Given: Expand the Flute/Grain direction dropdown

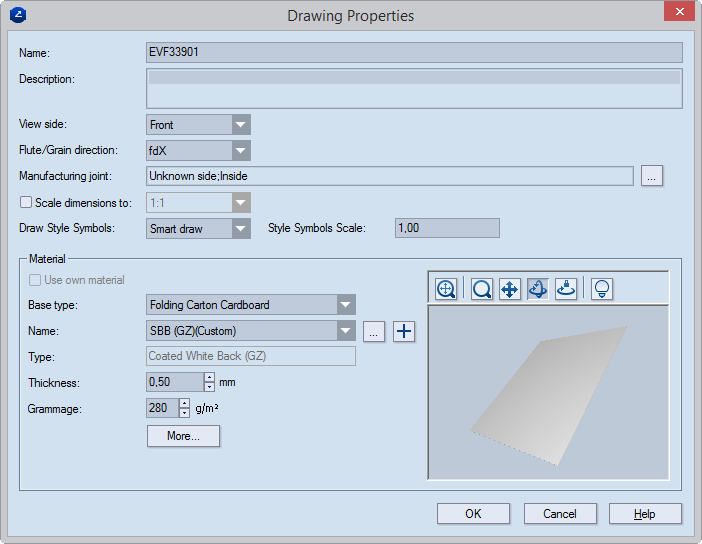Looking at the screenshot, I should 240,151.
